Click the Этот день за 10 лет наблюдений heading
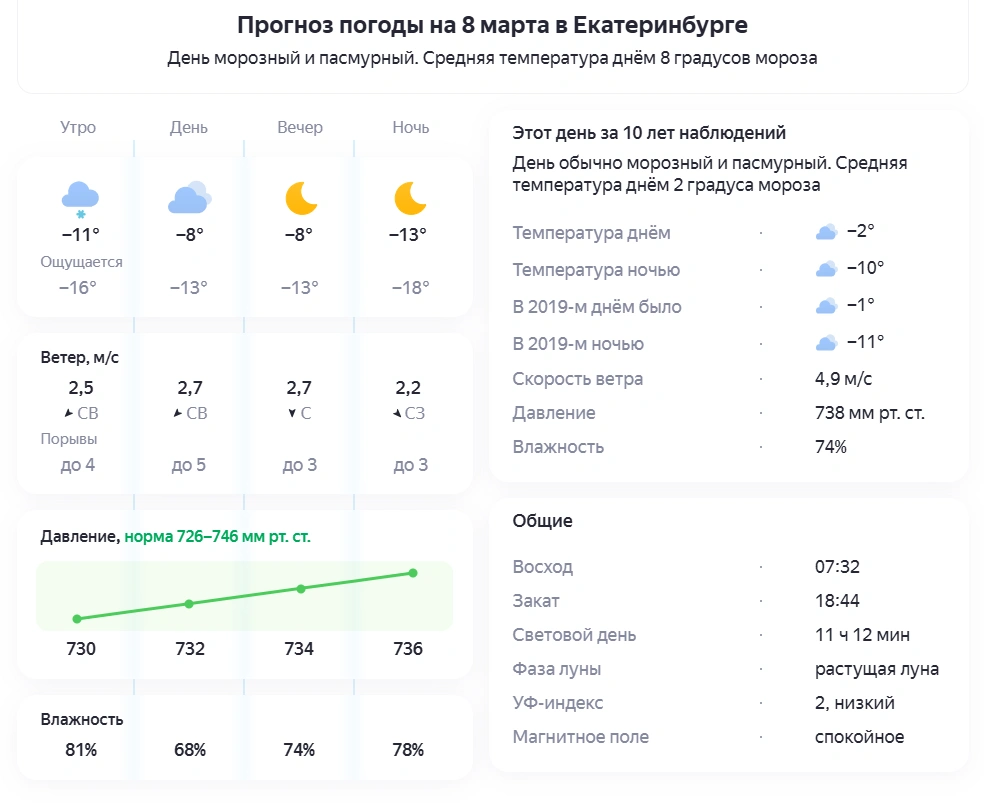The image size is (984, 803). coord(649,133)
